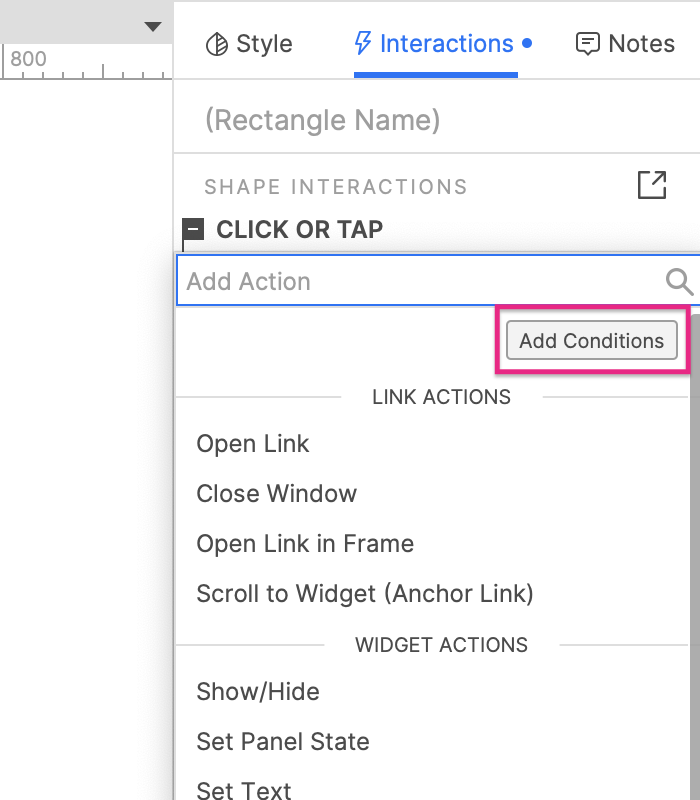Viewport: 700px width, 800px height.
Task: Click the action list scrollbar
Action: coord(694,560)
